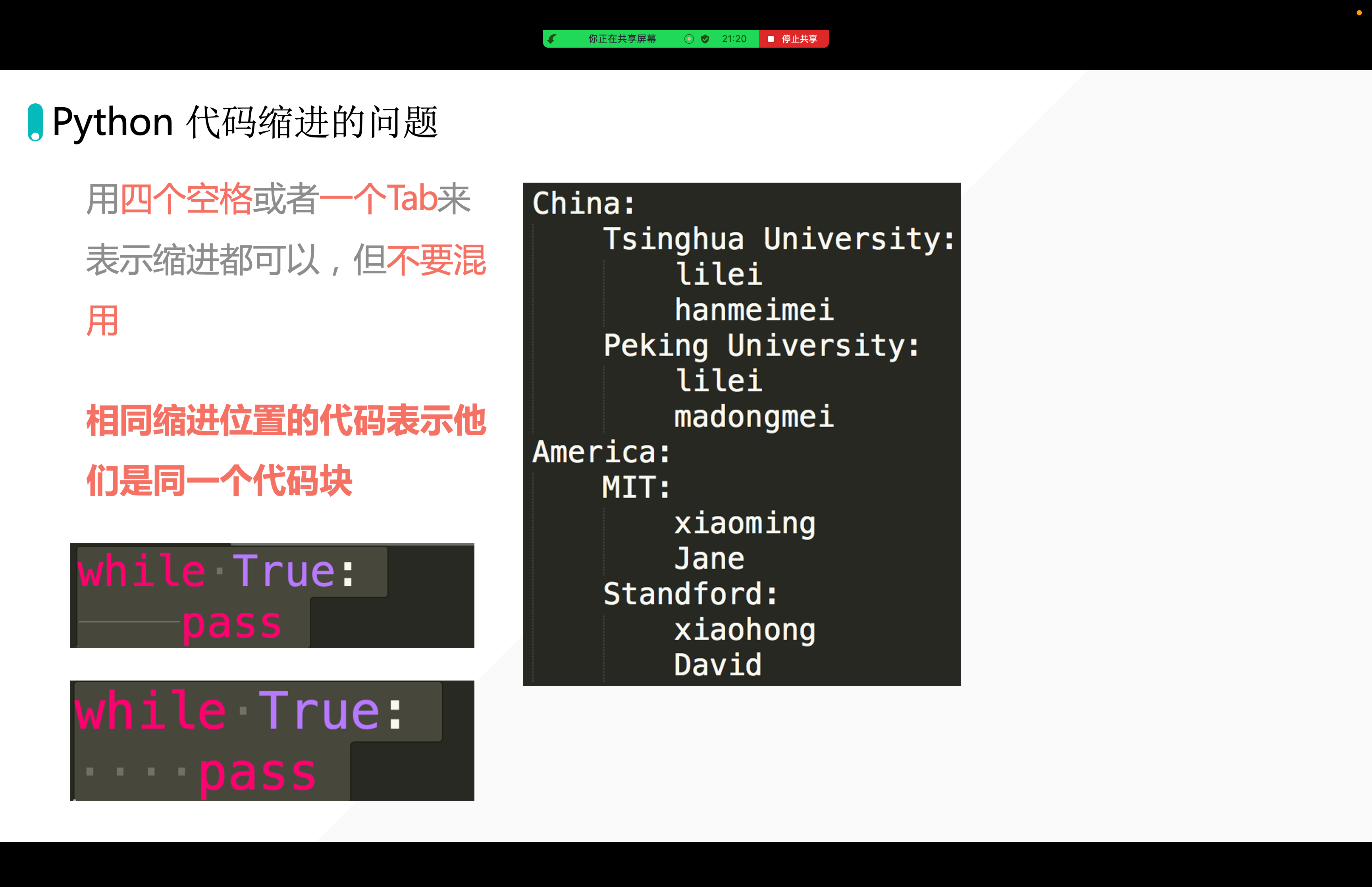Click the Tsinghua University: entry
Image resolution: width=1372 pixels, height=887 pixels.
[778, 239]
